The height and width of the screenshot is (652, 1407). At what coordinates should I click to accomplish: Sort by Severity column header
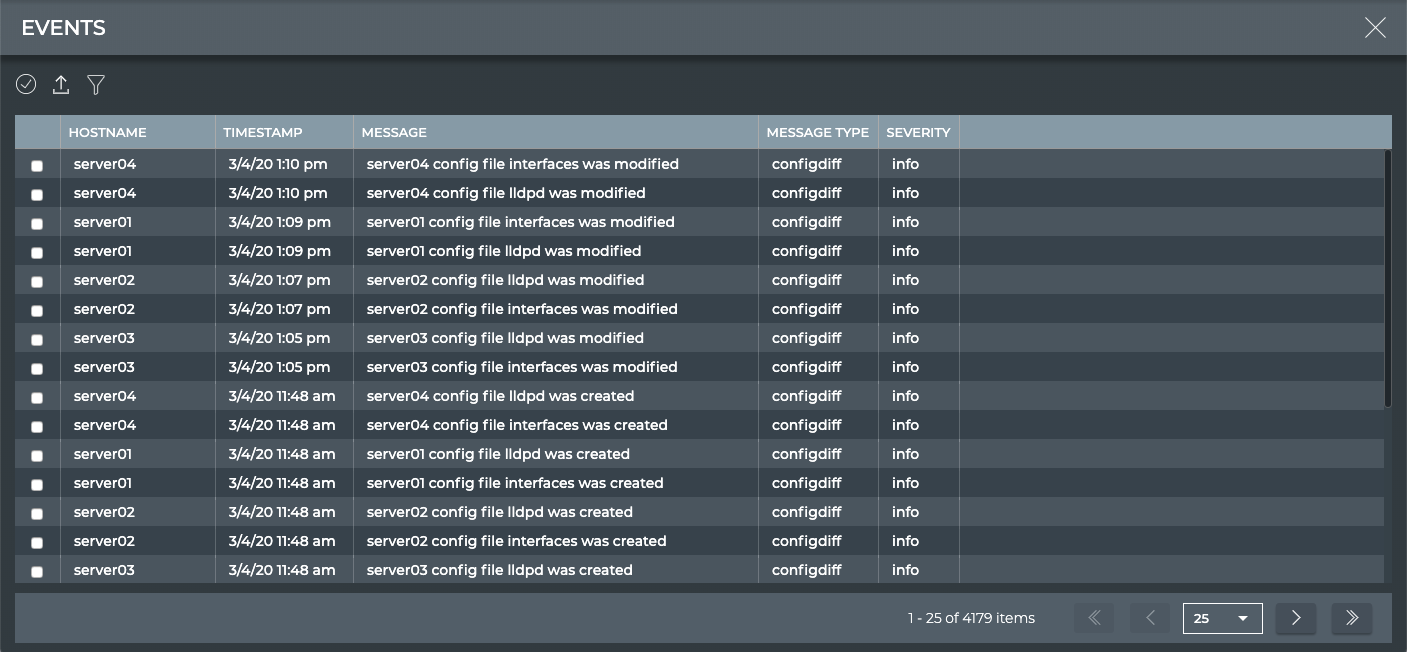click(918, 132)
